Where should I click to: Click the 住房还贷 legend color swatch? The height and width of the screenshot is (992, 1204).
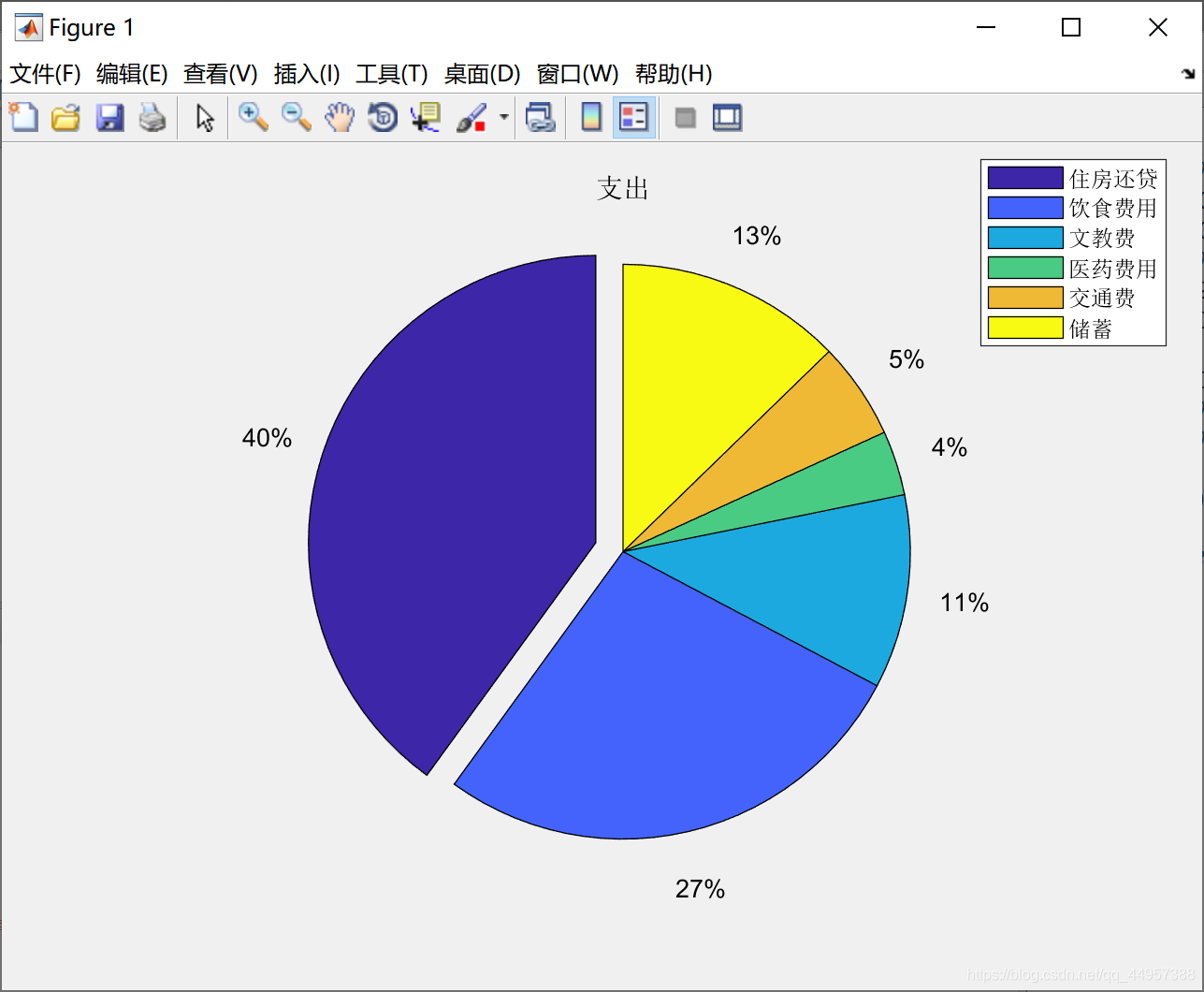pyautogui.click(x=1025, y=178)
